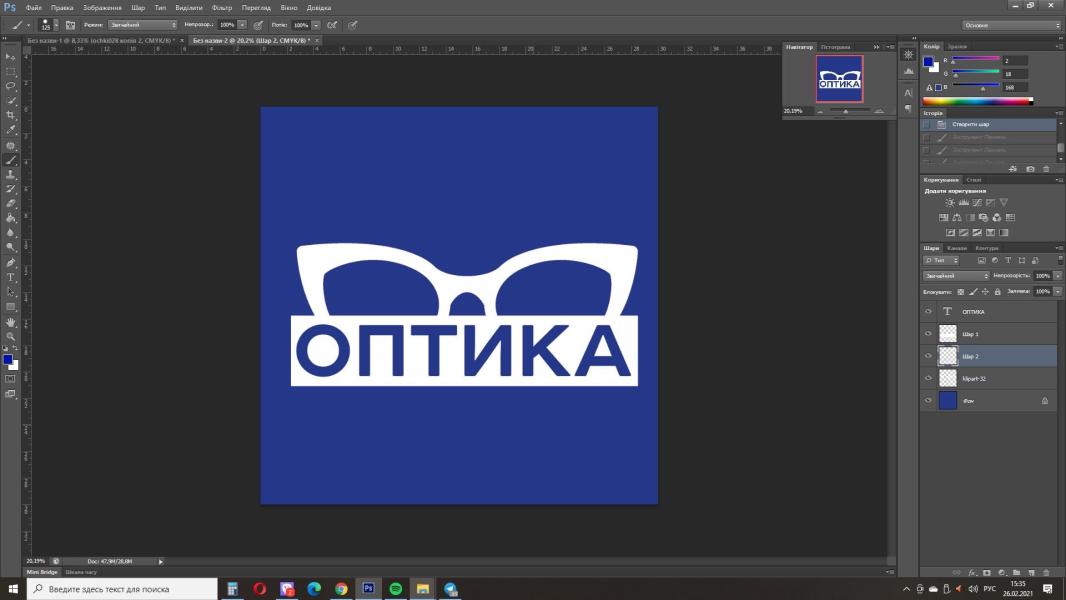Open the workspace switcher dropdown
Image resolution: width=1066 pixels, height=600 pixels.
(x=1011, y=25)
